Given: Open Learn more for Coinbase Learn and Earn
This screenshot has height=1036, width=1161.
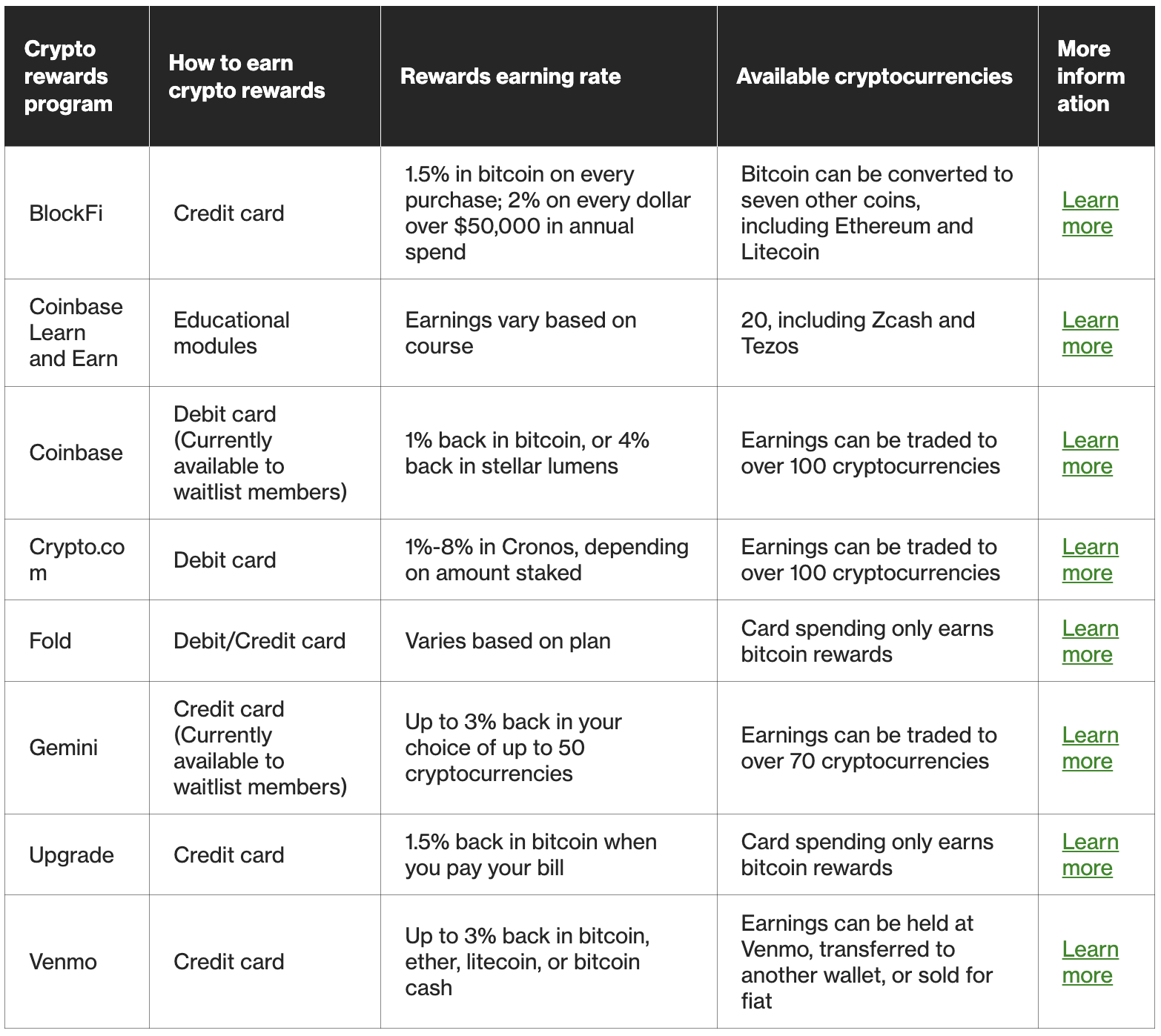Looking at the screenshot, I should (1090, 333).
